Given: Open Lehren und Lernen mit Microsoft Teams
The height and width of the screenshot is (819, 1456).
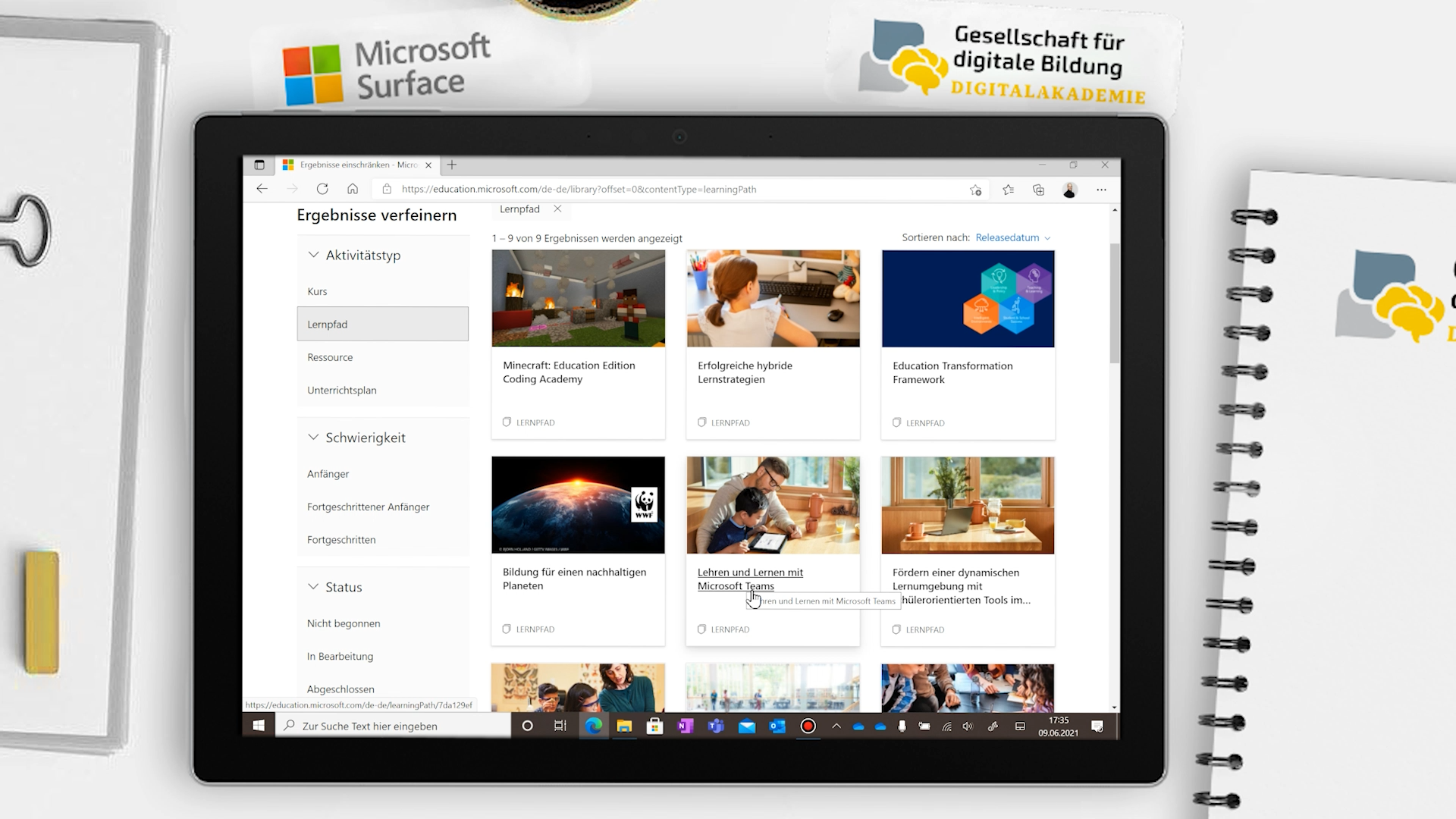Looking at the screenshot, I should click(x=750, y=579).
